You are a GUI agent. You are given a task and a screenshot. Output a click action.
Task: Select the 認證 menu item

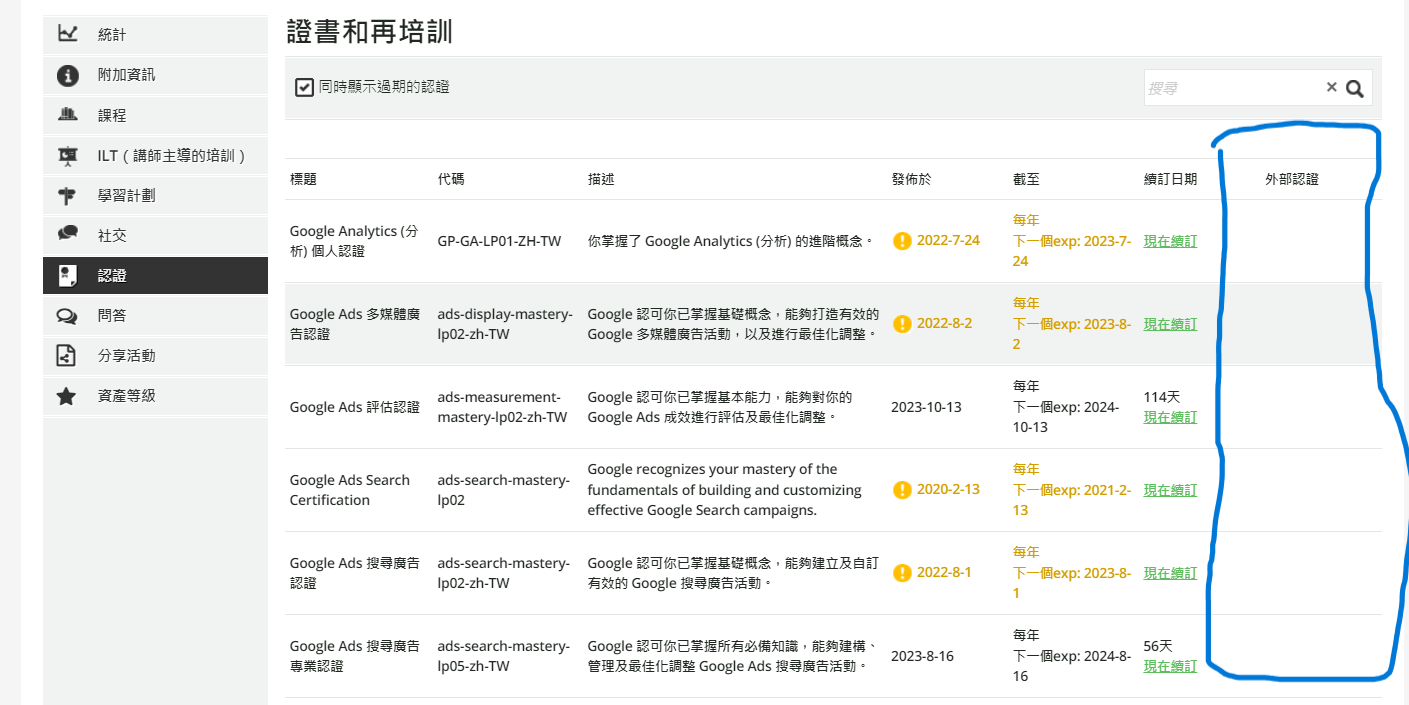point(155,275)
